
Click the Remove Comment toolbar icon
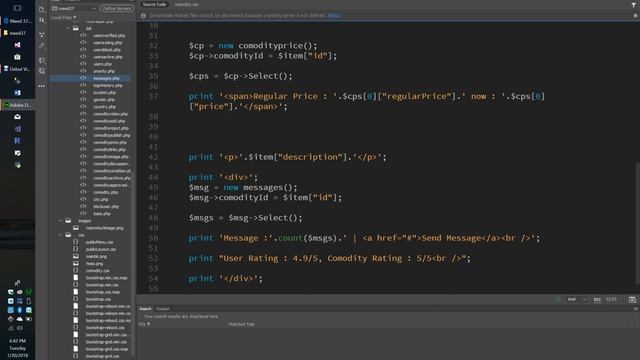42,71
